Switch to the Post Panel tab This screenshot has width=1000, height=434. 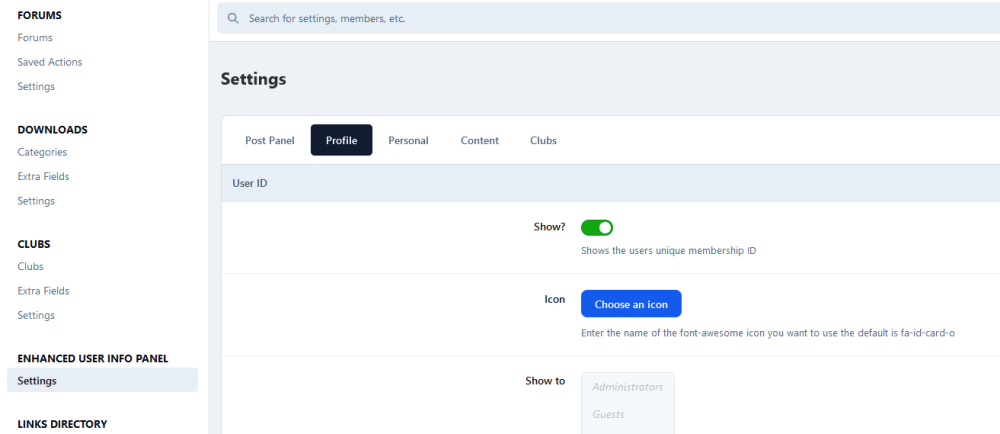pos(270,140)
